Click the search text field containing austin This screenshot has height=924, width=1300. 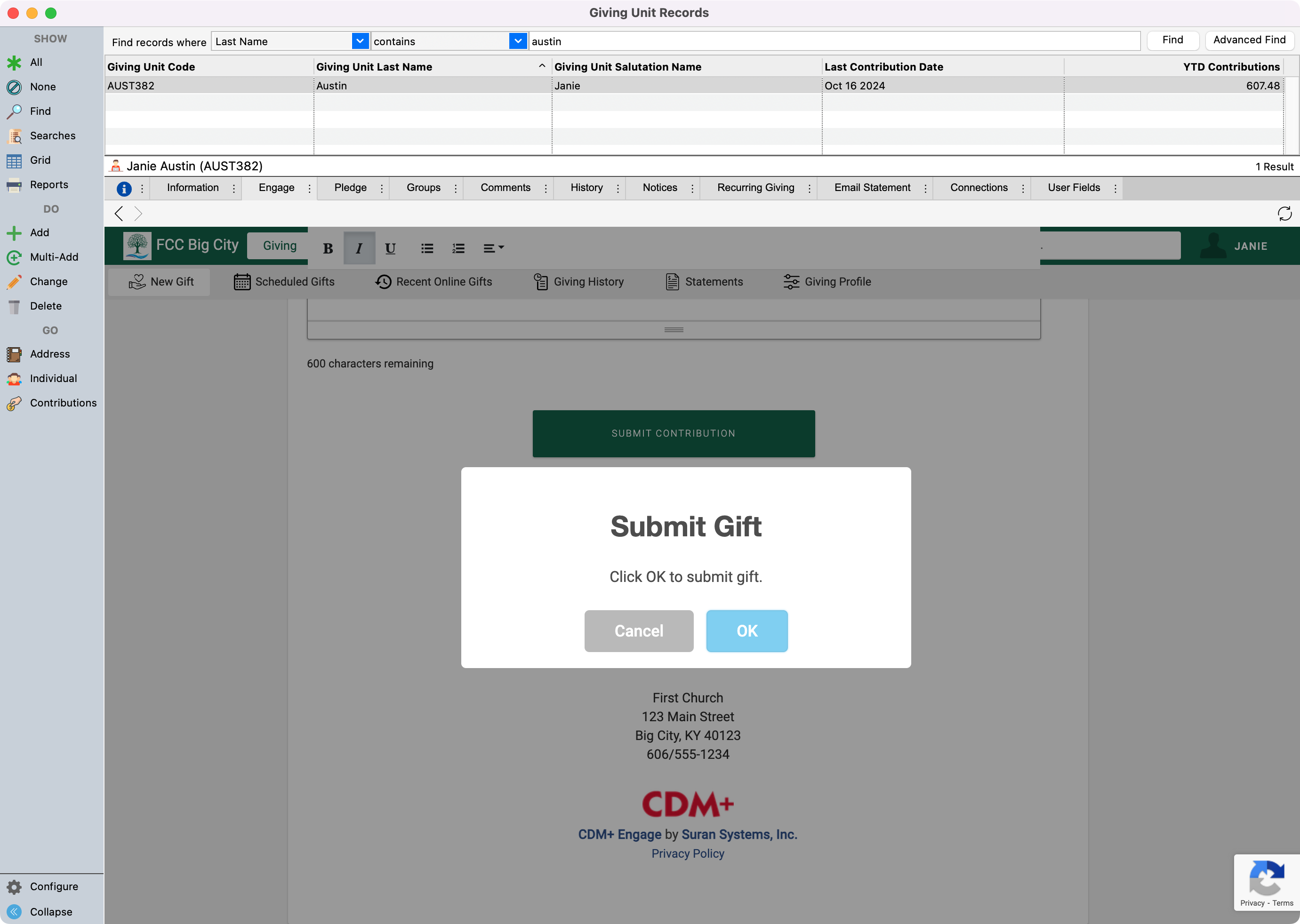coord(834,41)
